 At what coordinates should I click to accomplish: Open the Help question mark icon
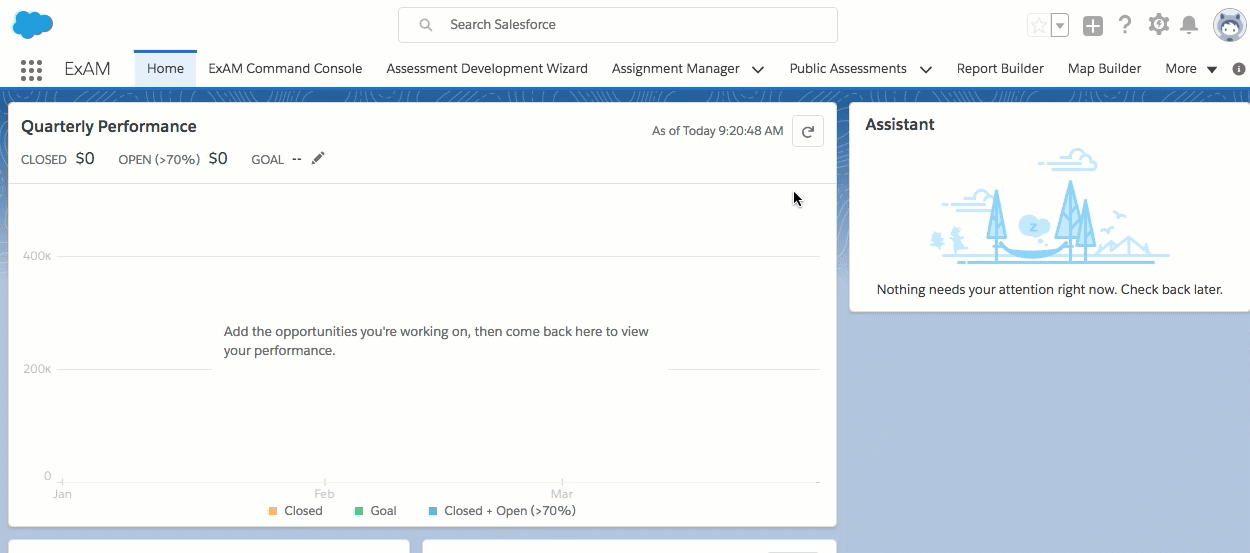[x=1125, y=25]
